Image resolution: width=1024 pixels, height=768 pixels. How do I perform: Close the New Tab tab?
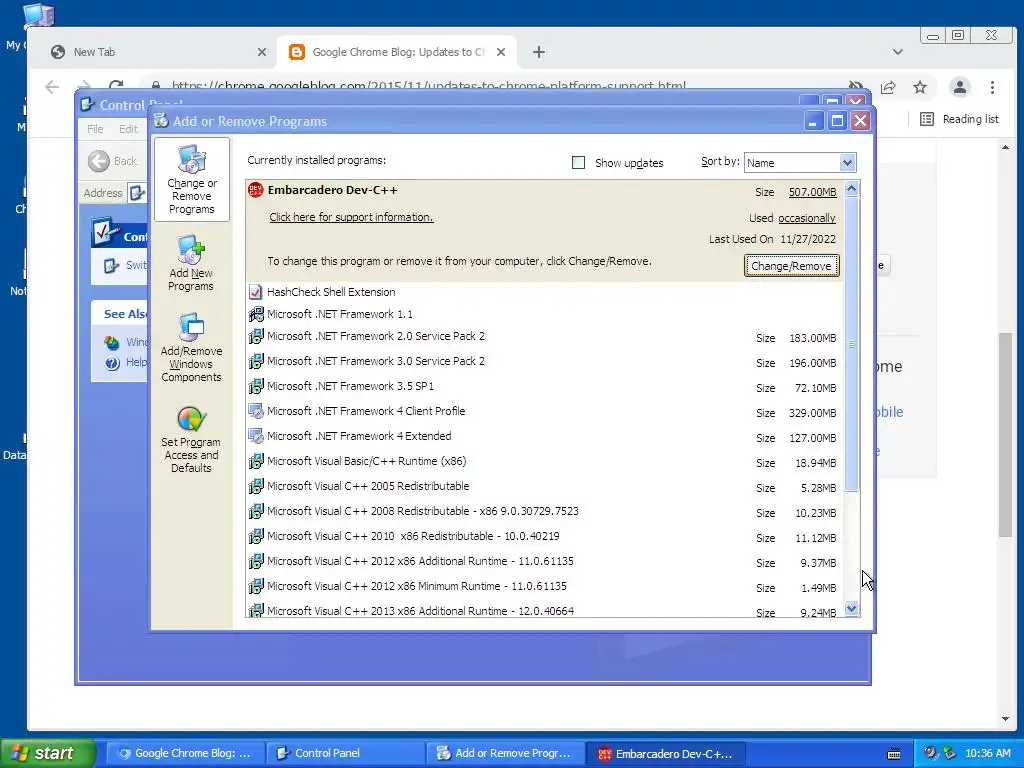coord(262,52)
